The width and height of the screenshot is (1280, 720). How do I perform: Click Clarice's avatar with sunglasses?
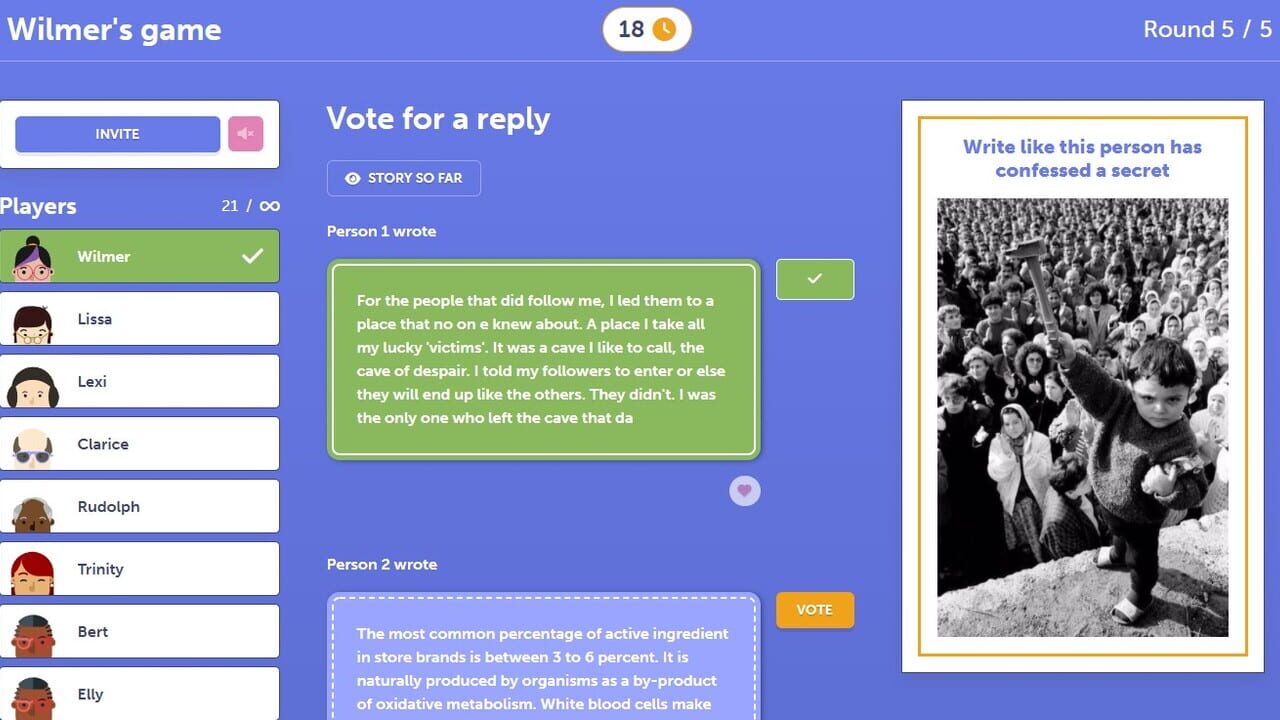(x=33, y=446)
